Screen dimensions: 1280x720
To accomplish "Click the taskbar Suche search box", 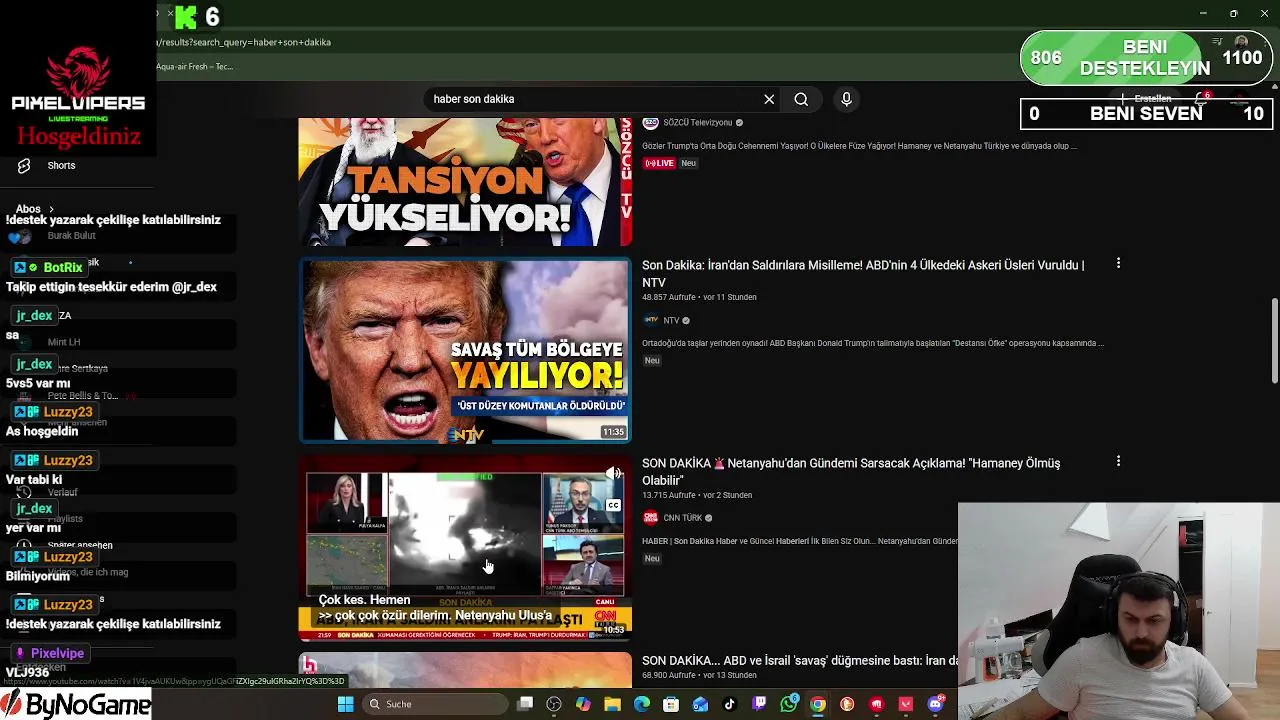I will (434, 704).
